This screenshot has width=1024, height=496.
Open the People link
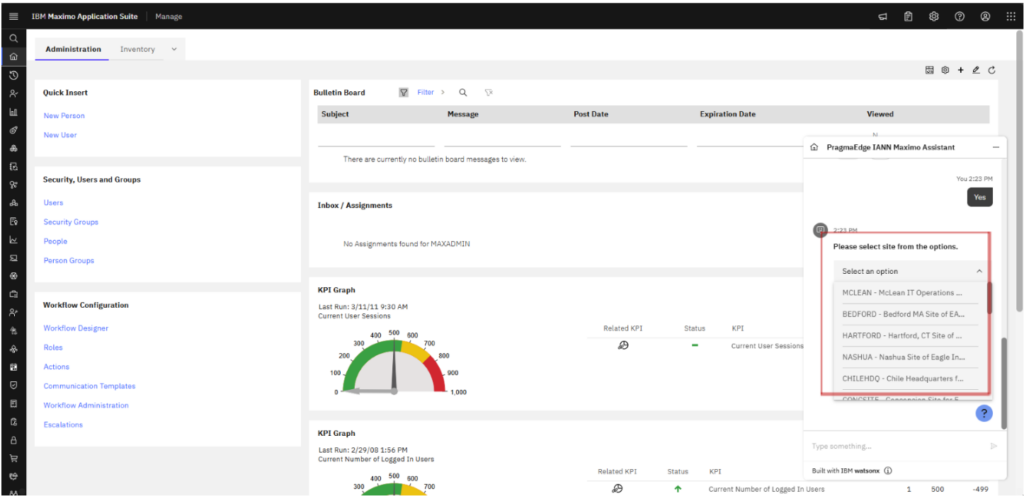[56, 241]
